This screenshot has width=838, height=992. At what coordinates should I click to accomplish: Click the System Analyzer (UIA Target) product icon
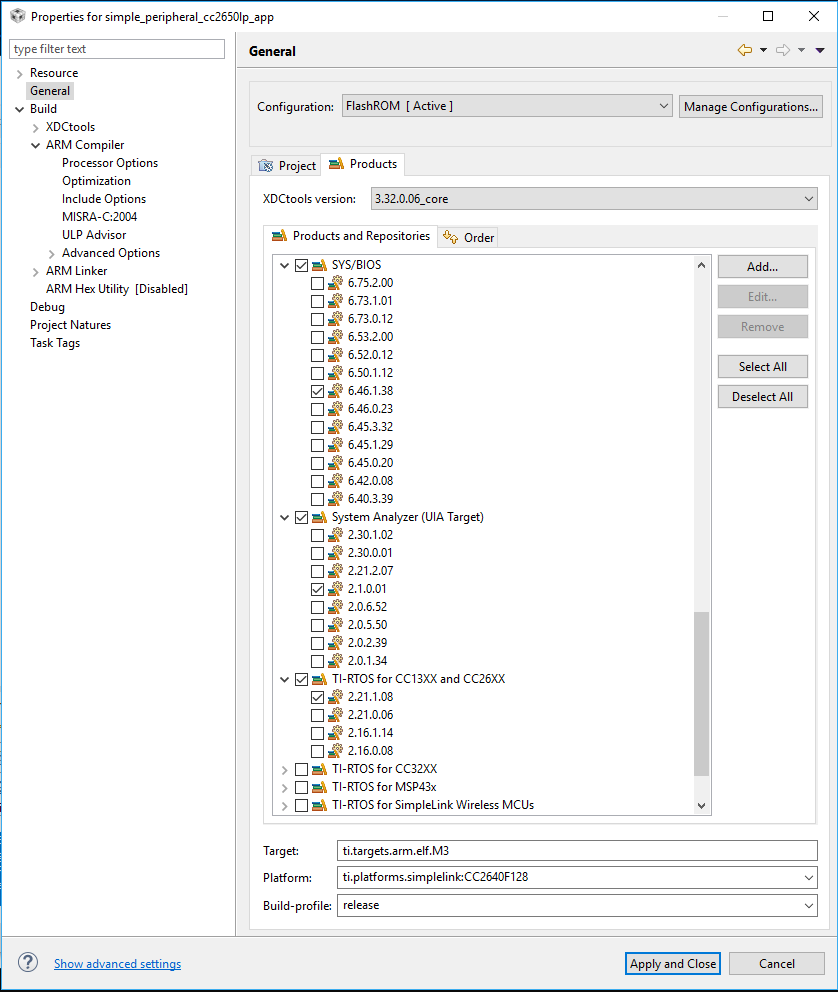click(x=319, y=518)
